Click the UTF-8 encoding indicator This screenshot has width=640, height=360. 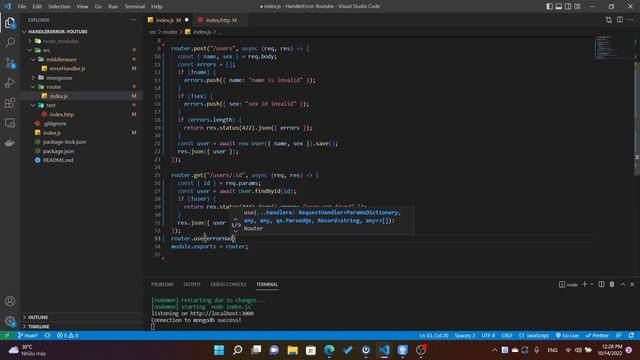click(488, 336)
